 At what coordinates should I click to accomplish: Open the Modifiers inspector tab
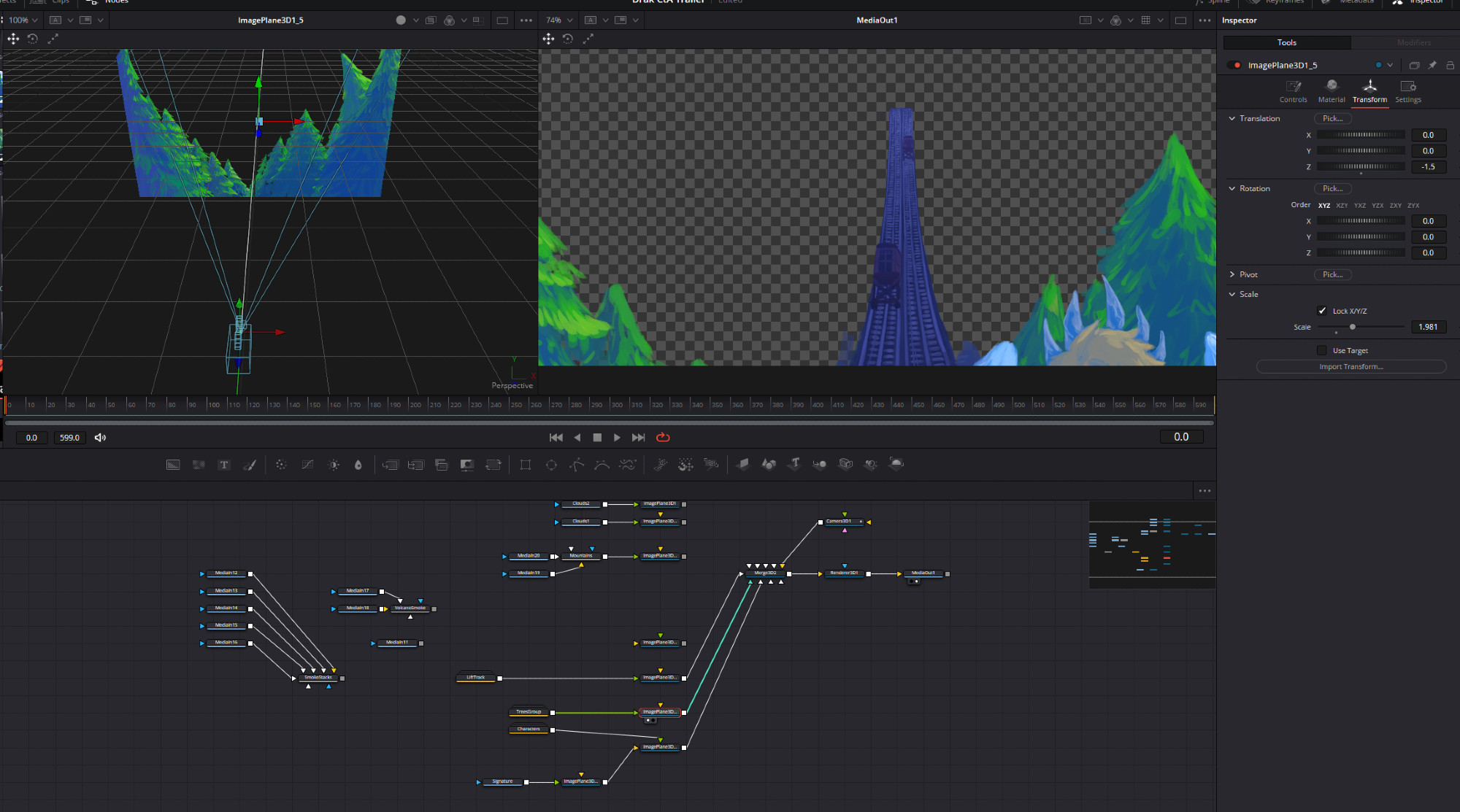1414,42
